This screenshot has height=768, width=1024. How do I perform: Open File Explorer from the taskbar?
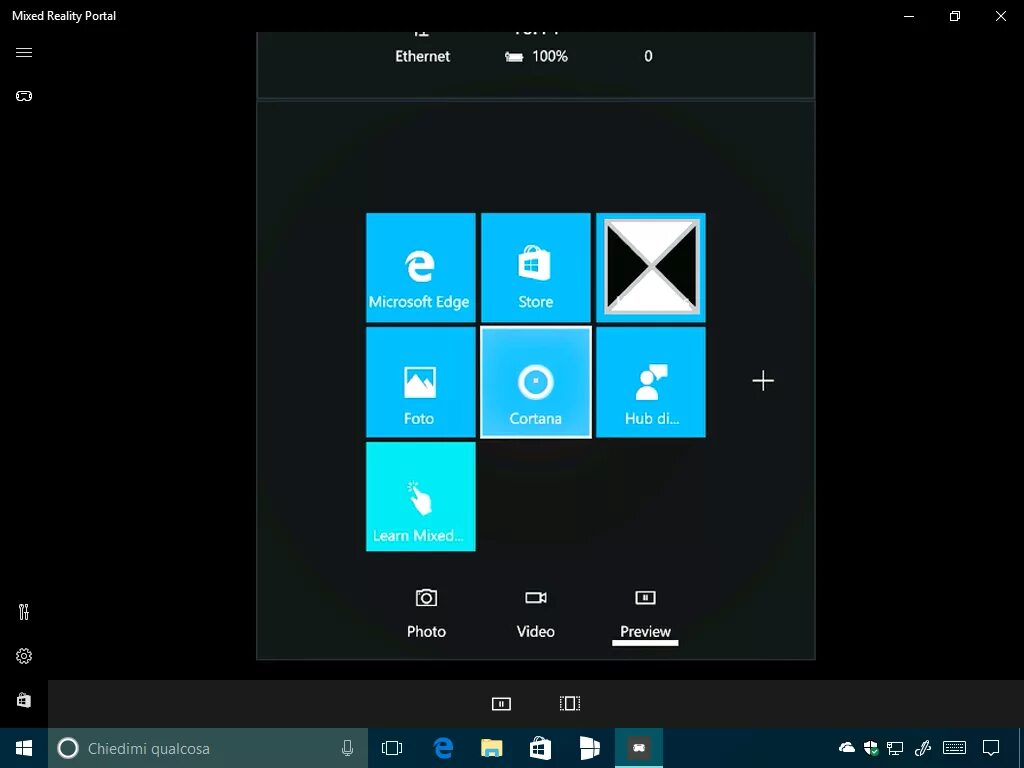point(492,748)
